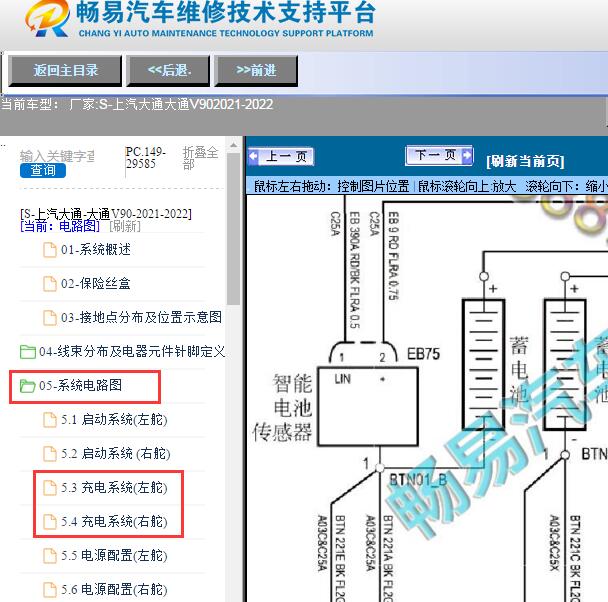Click the 当前车型 vehicle model text
Image resolution: width=608 pixels, height=602 pixels.
pos(137,104)
